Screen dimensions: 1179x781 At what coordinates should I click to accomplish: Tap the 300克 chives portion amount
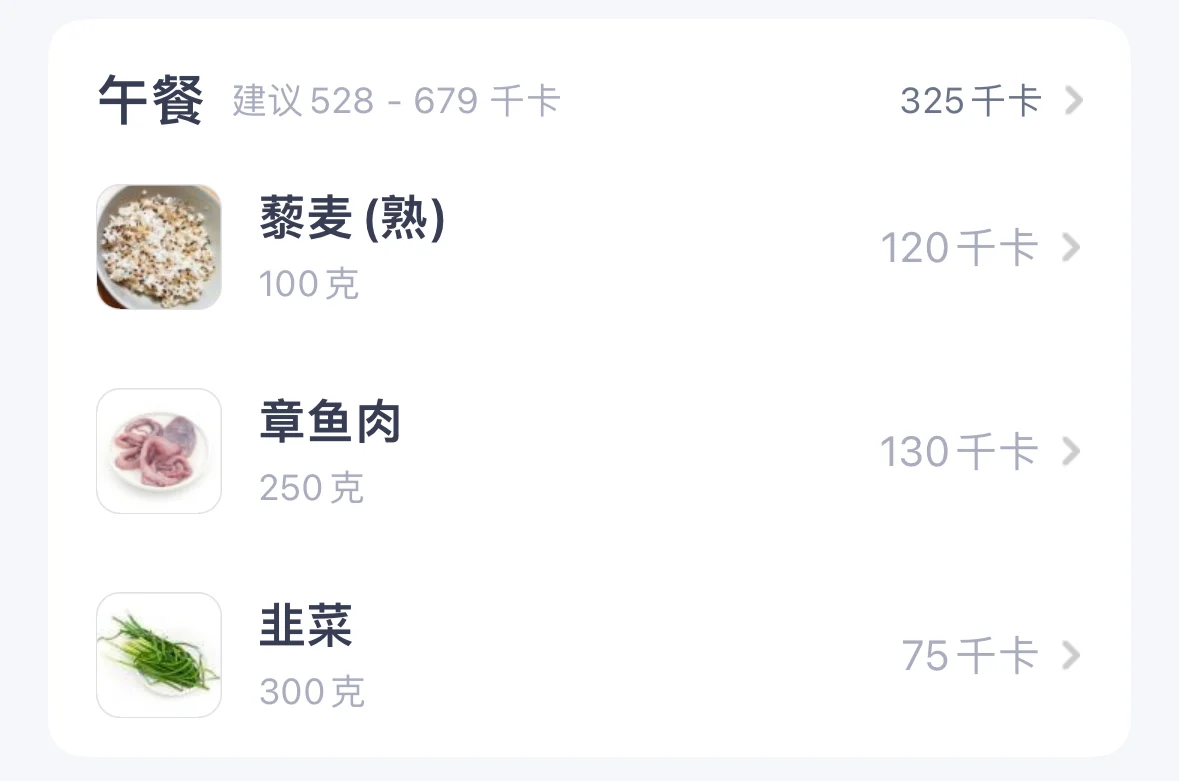tap(312, 692)
